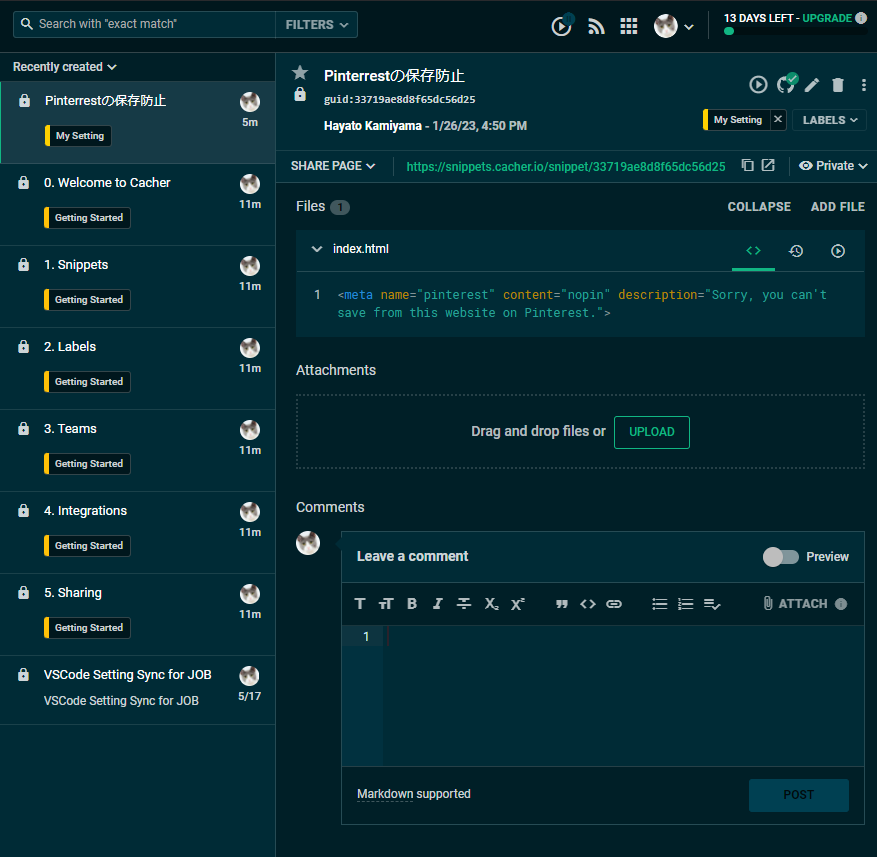Collapse the index.html file chevron

(317, 249)
